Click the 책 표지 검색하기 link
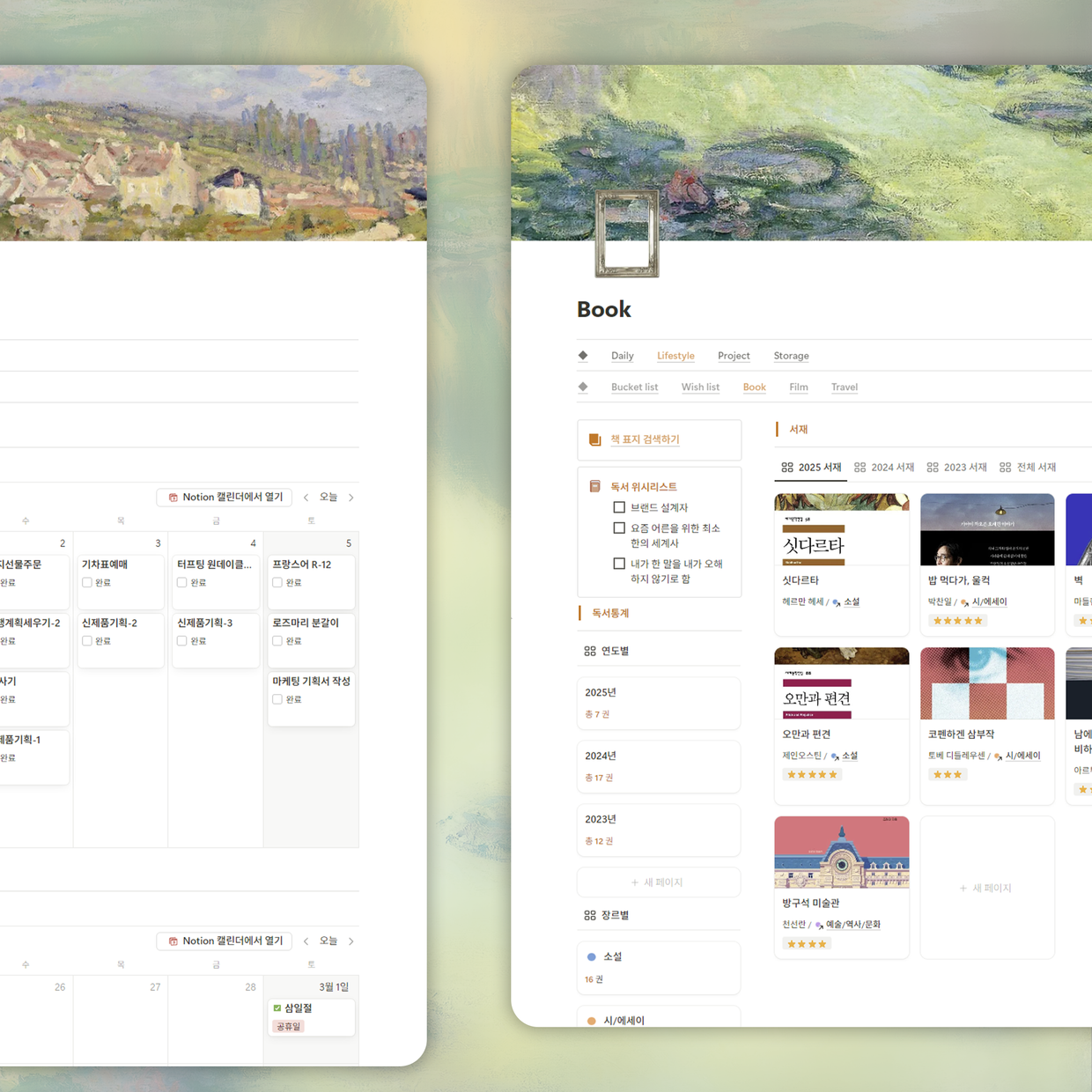The image size is (1092, 1092). tap(645, 439)
